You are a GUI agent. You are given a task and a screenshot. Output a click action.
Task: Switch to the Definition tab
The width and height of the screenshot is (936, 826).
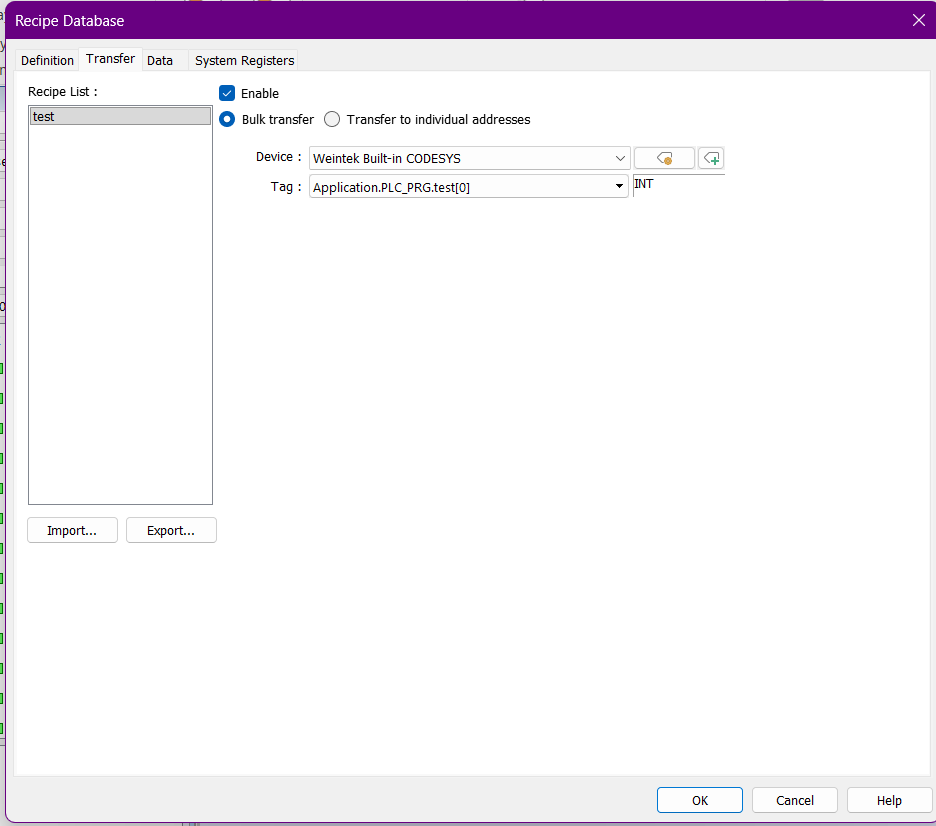47,60
